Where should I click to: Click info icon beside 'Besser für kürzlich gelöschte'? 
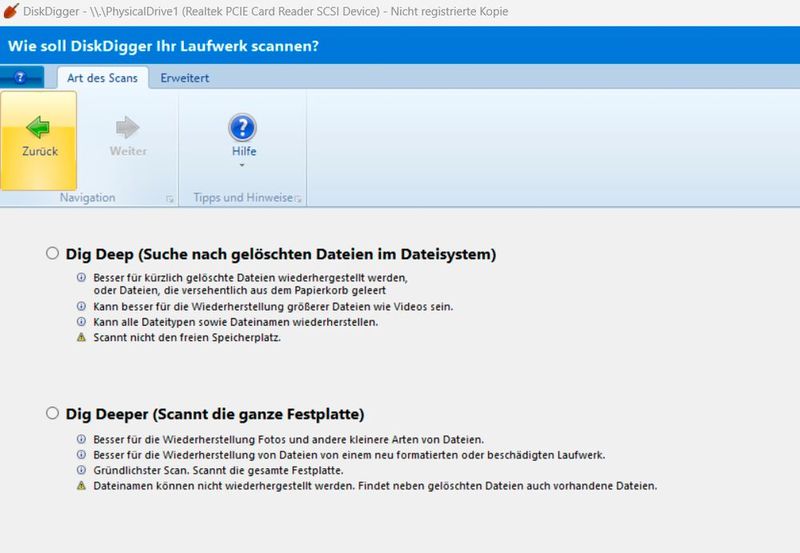tap(81, 278)
